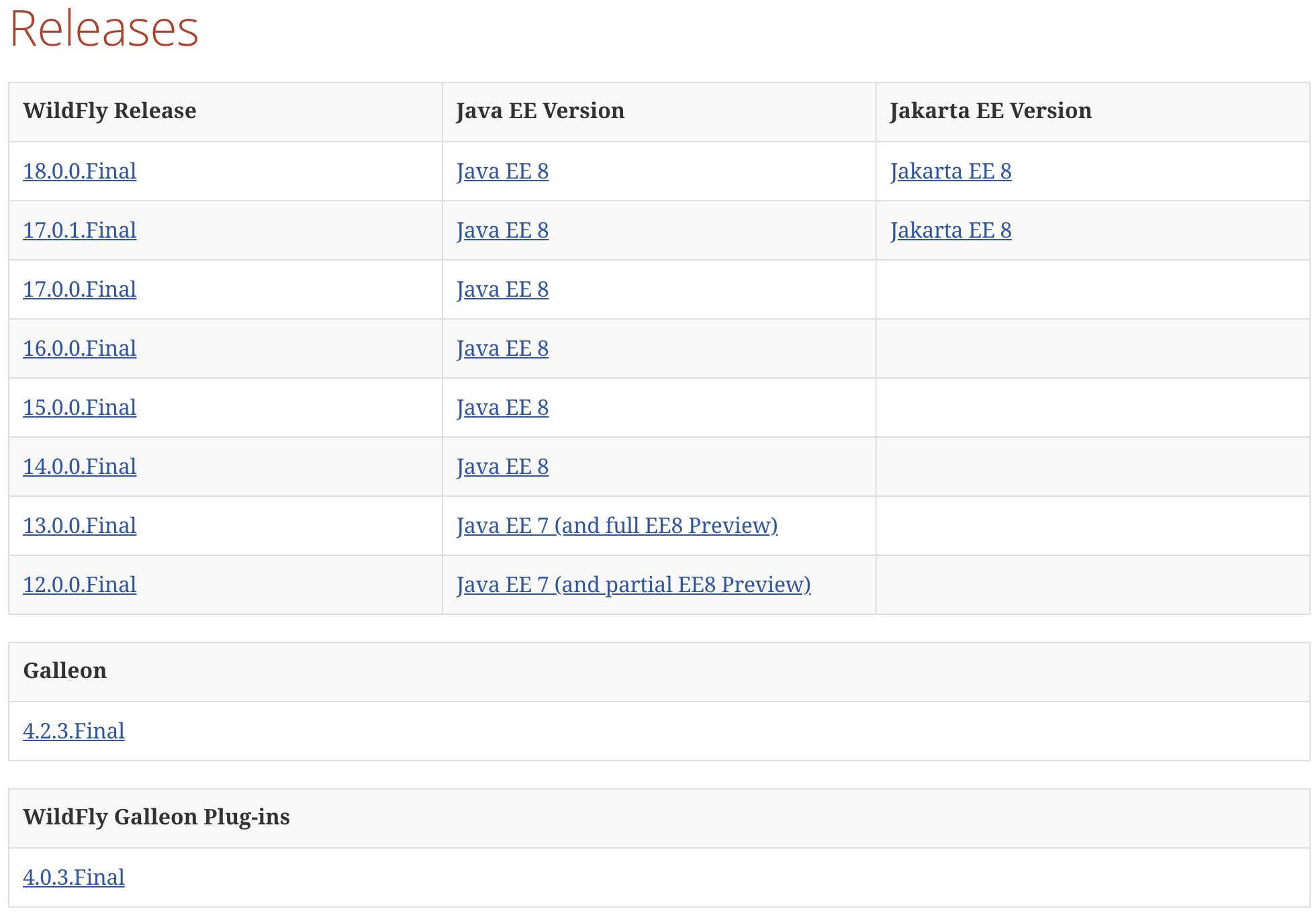
Task: Follow Java EE 8 link in 15.0.0.Final row
Action: (x=502, y=407)
